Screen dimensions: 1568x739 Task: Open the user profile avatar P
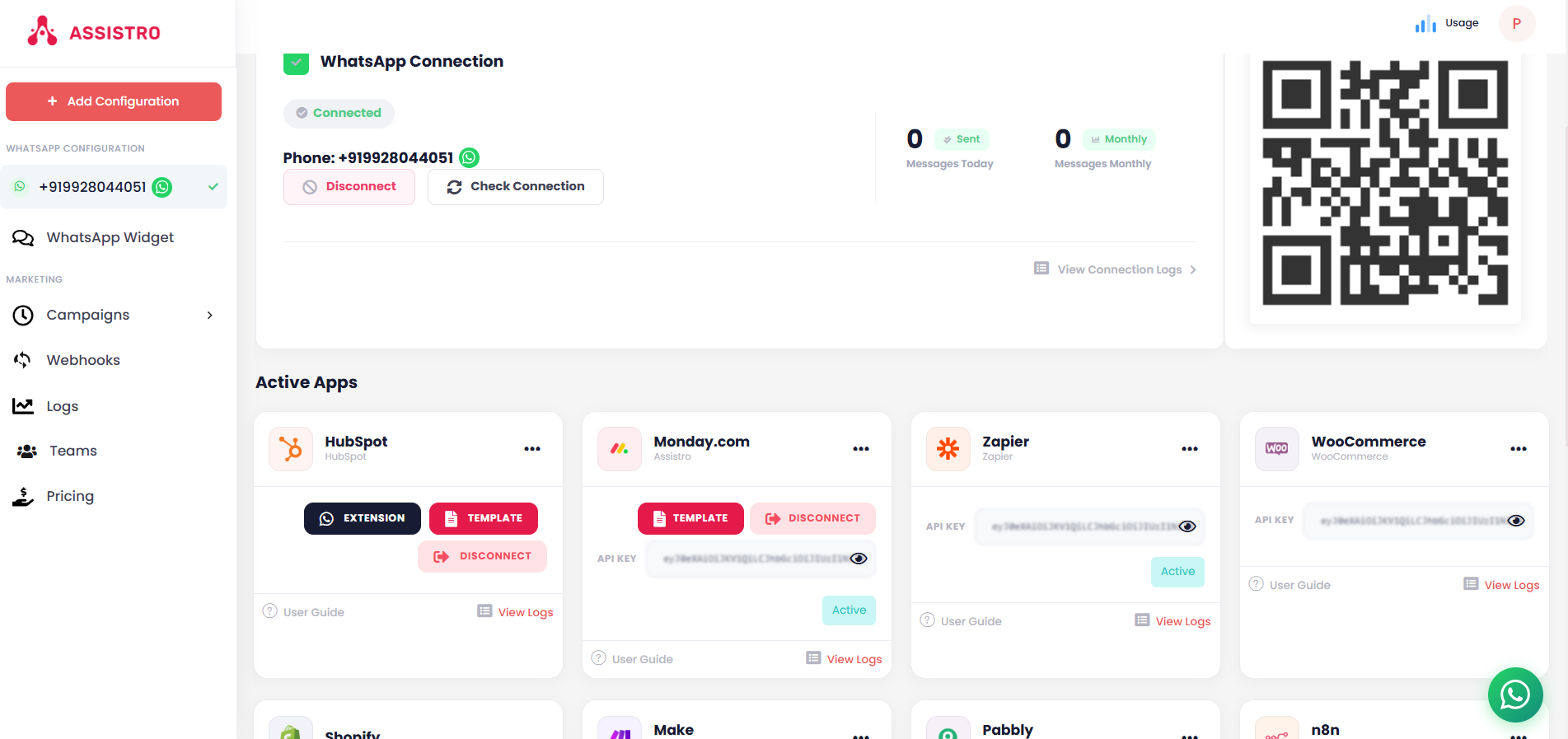[x=1516, y=24]
